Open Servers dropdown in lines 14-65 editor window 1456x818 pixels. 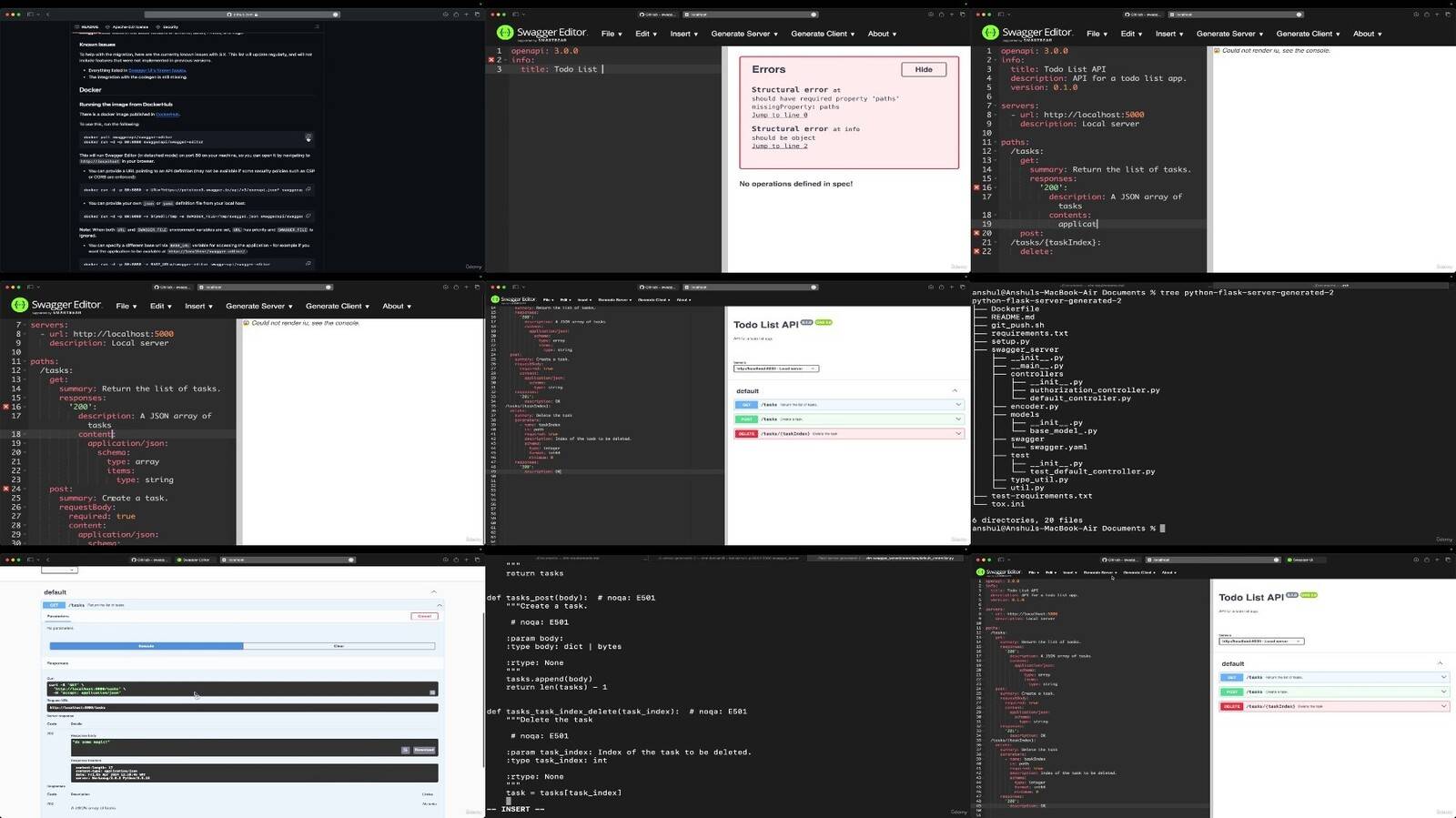[x=776, y=369]
